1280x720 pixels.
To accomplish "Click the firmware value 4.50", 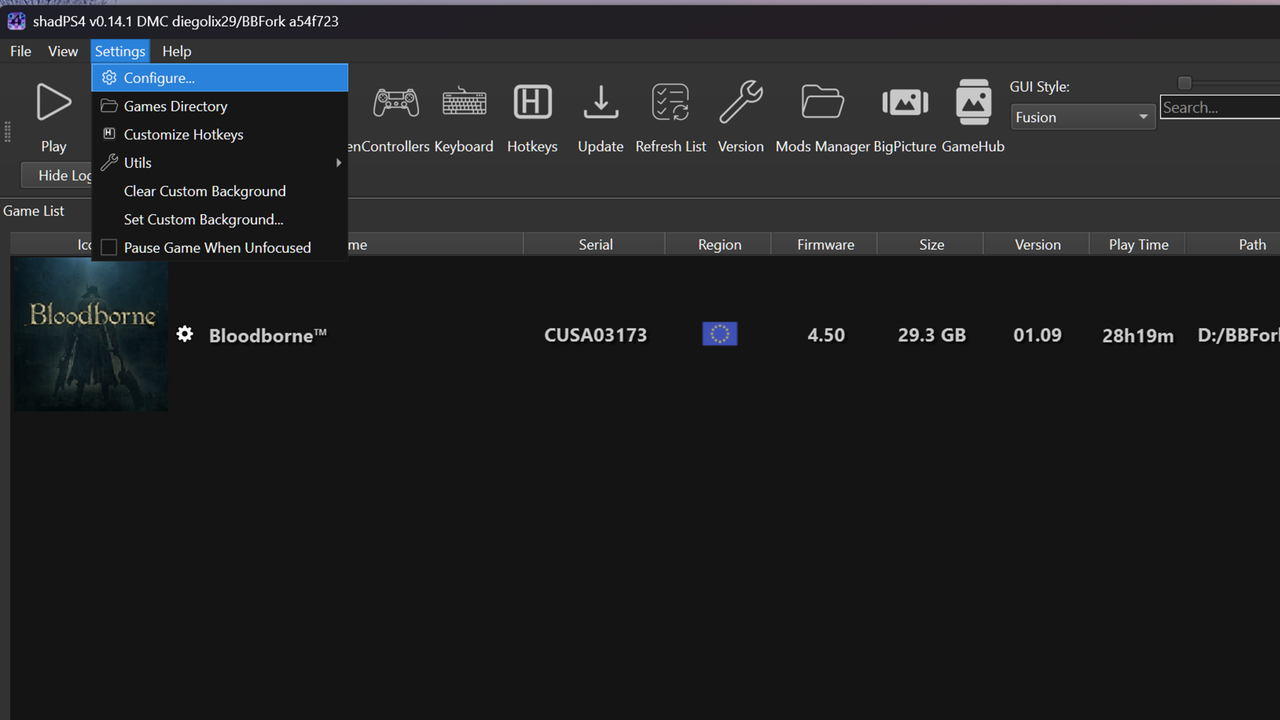I will [826, 335].
